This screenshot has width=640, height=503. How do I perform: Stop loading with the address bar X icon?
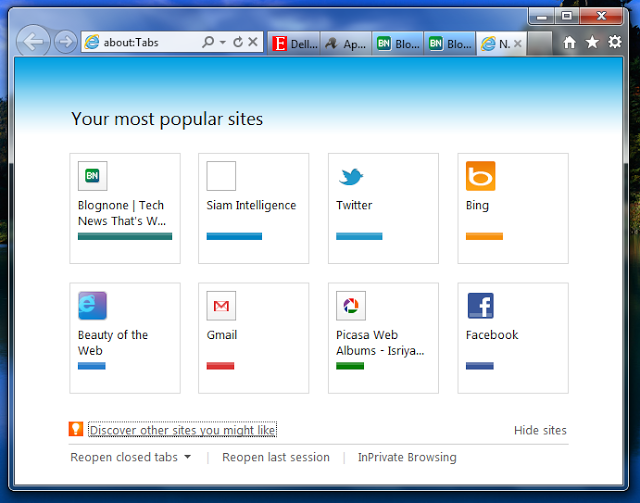(x=253, y=42)
